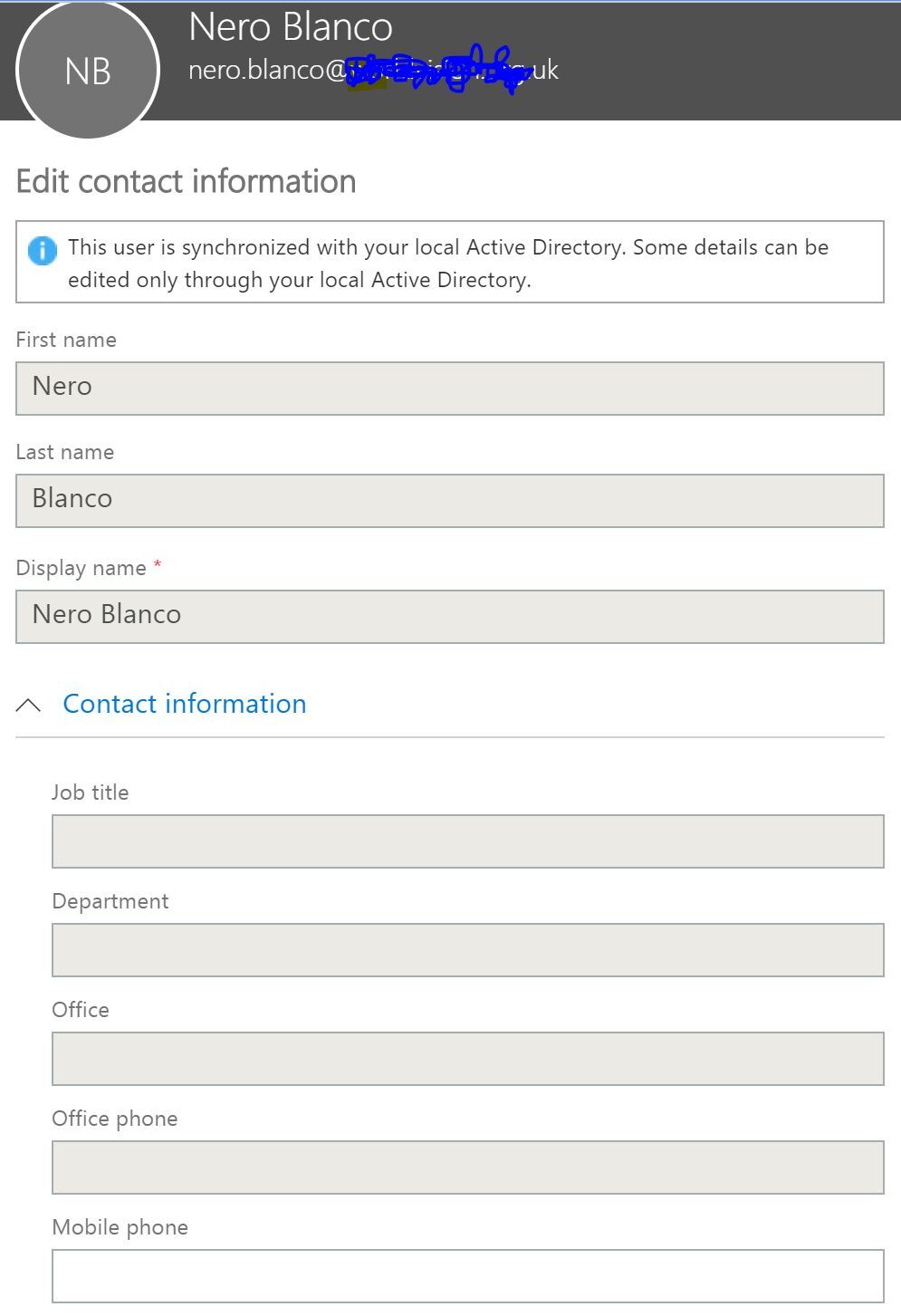Select the Last name field containing Blanco

pos(450,501)
